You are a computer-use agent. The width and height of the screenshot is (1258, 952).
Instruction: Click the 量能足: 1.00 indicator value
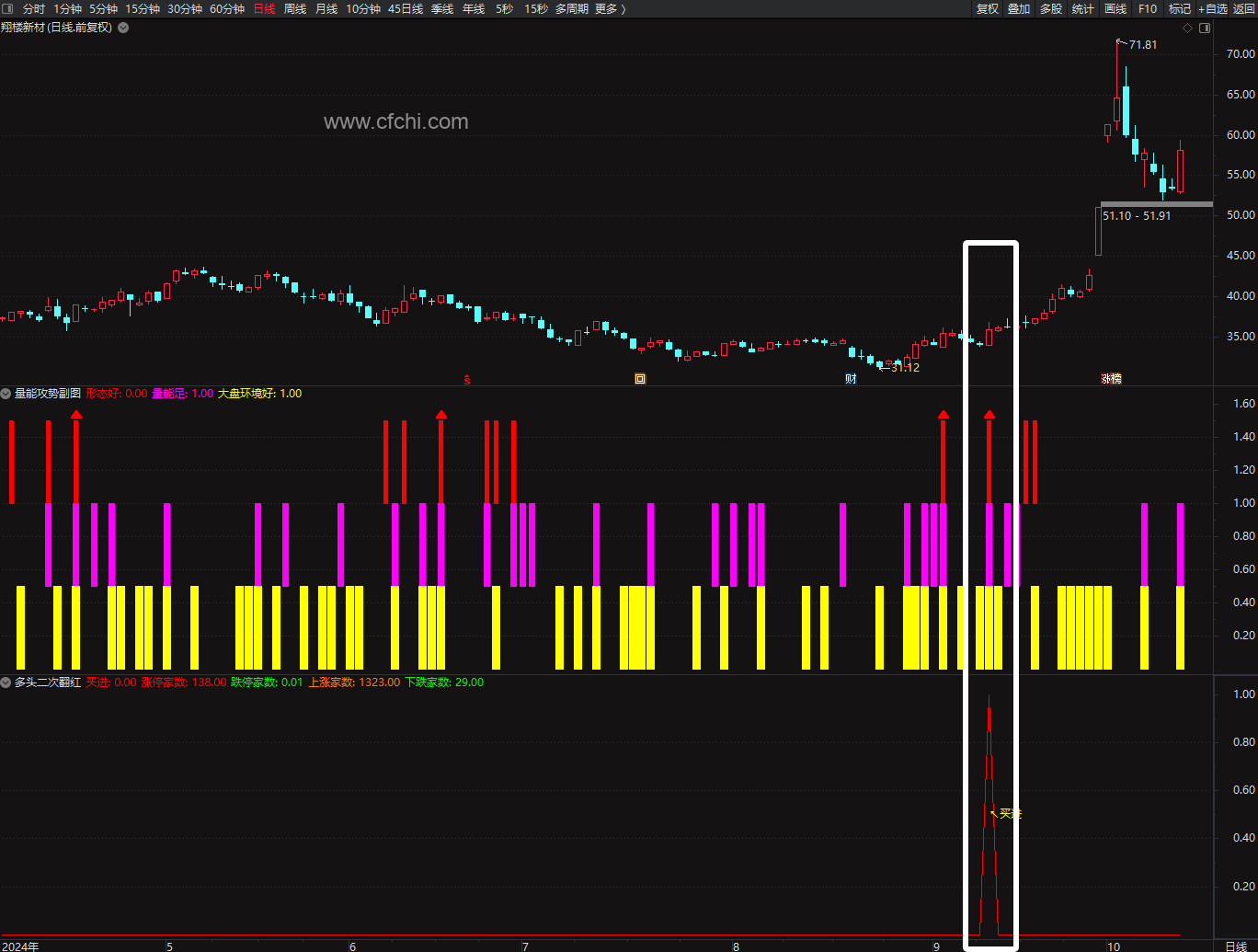coord(182,394)
